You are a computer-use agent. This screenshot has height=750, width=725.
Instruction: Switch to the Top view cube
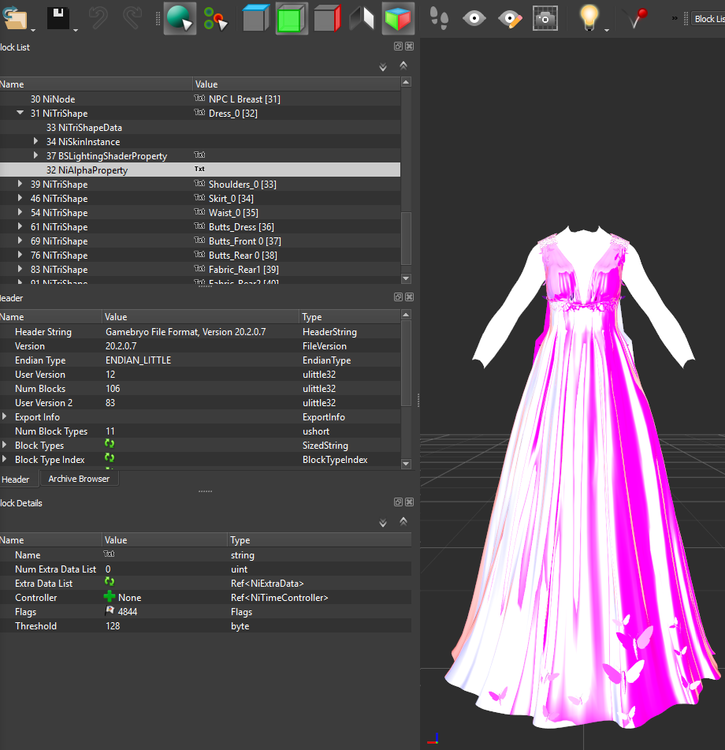click(x=256, y=18)
